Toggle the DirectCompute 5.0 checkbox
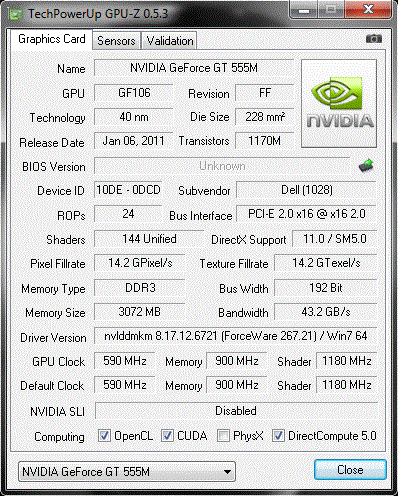 click(278, 436)
